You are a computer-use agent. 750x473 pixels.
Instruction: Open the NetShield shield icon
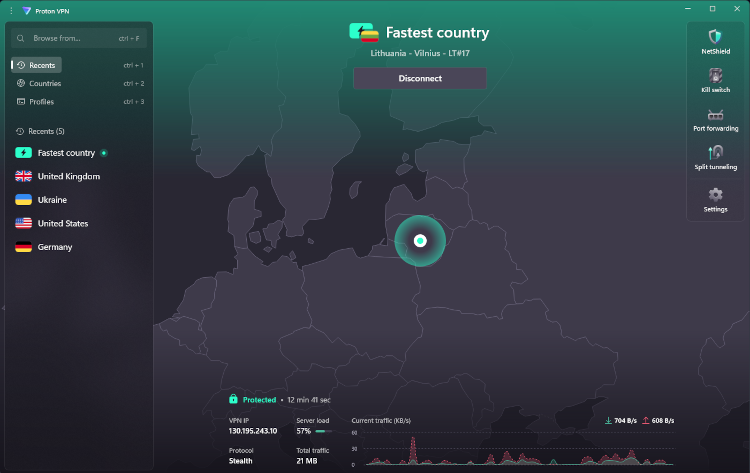(715, 36)
